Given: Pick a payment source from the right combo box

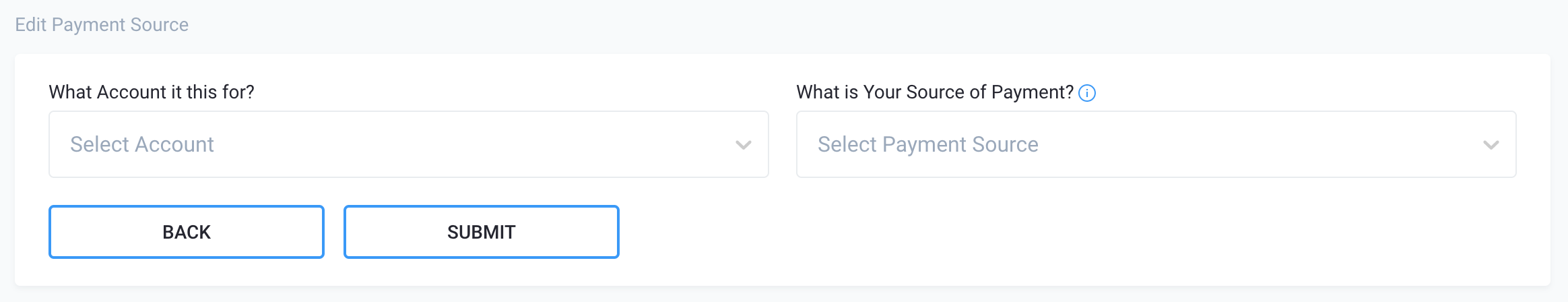Looking at the screenshot, I should coord(1156,144).
